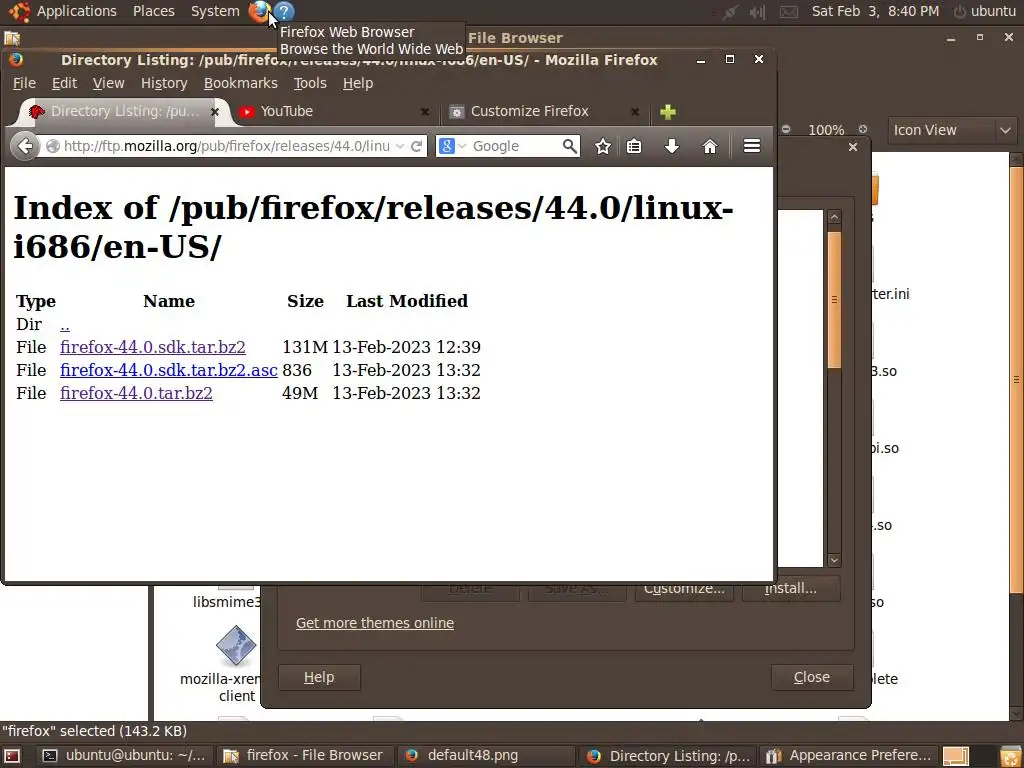Click the Customize... button in Appearance dialog
1024x768 pixels.
[x=684, y=590]
